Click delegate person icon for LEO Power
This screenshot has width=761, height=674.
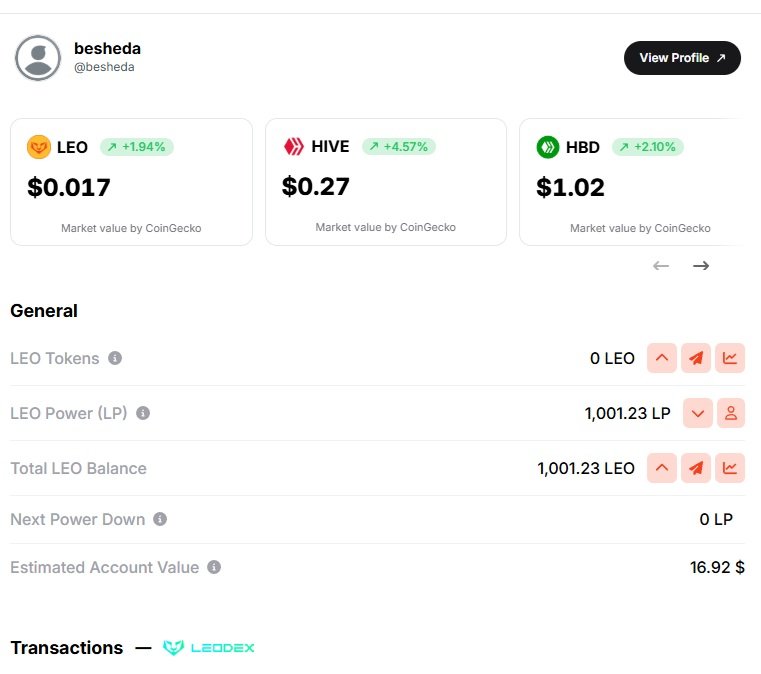coord(731,413)
